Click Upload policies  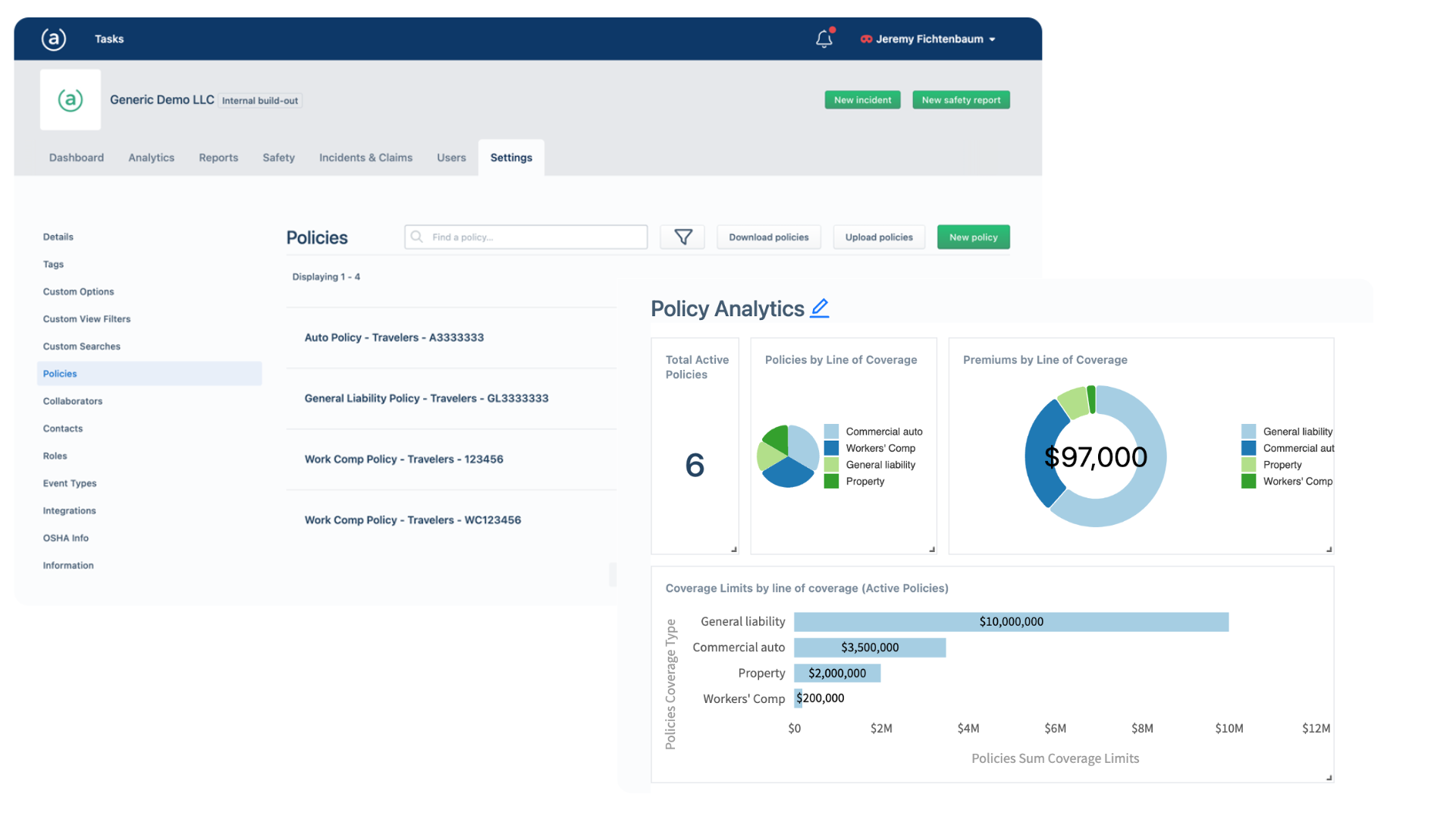(x=879, y=237)
